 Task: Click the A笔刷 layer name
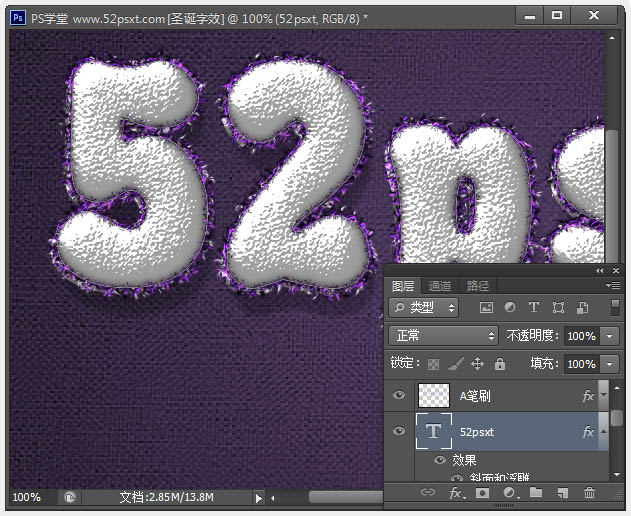click(475, 396)
